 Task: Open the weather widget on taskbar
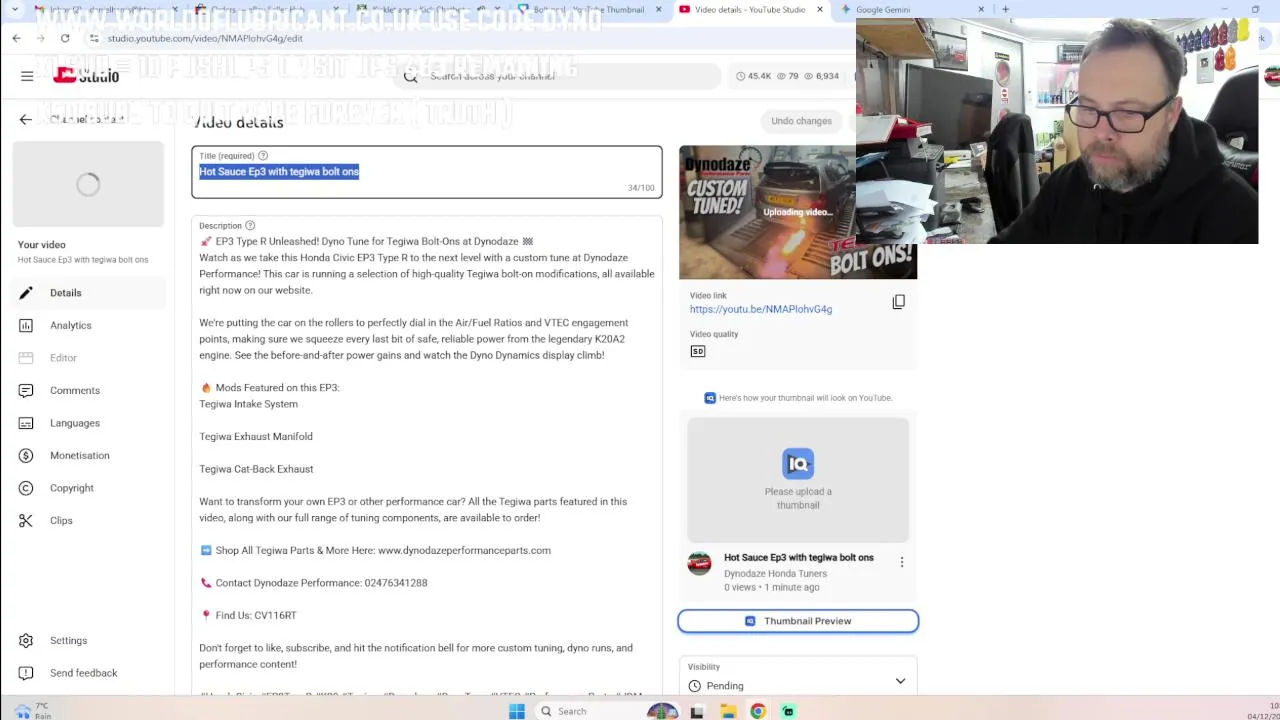pyautogui.click(x=32, y=711)
